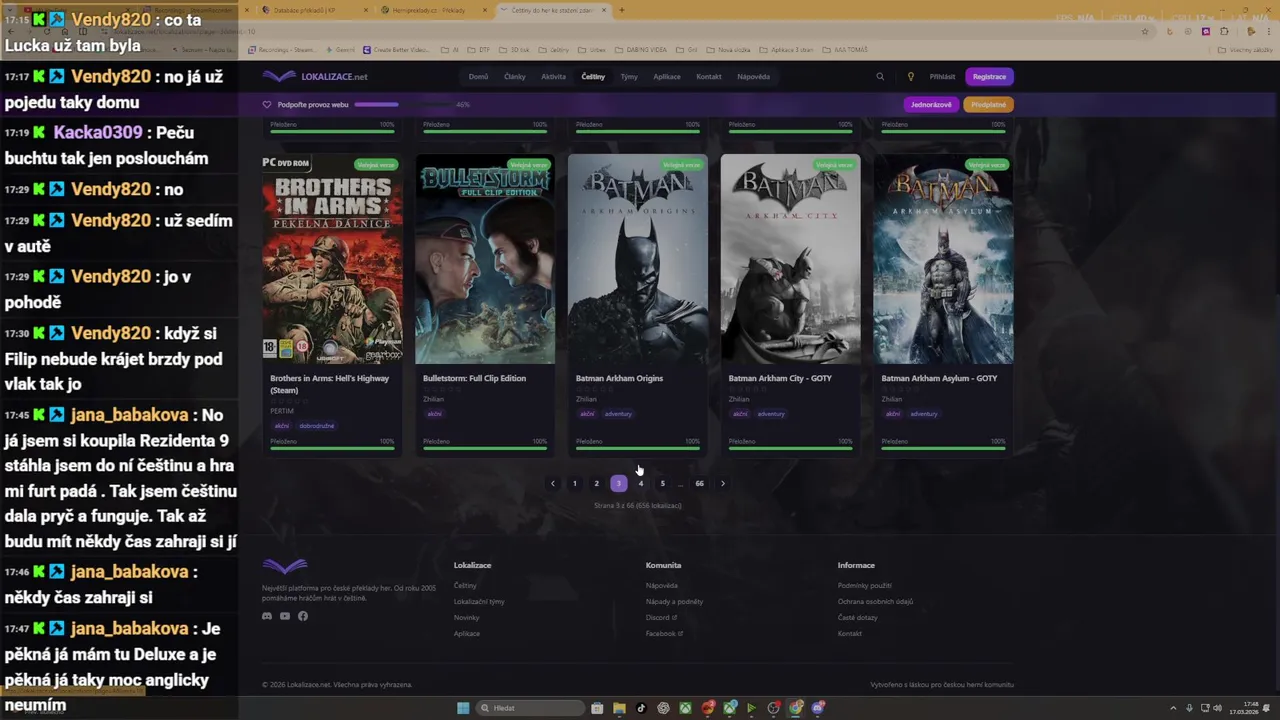
Task: Go to previous page with left arrow
Action: tap(552, 484)
